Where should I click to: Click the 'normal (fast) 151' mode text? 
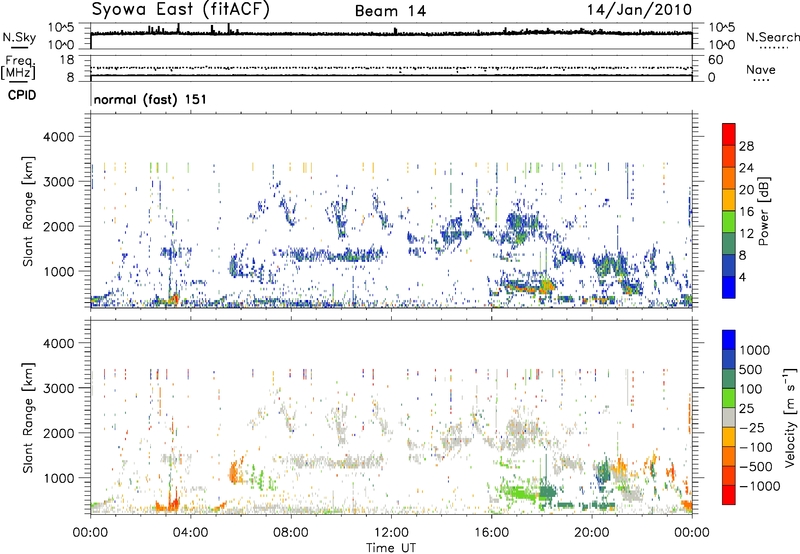pyautogui.click(x=150, y=99)
